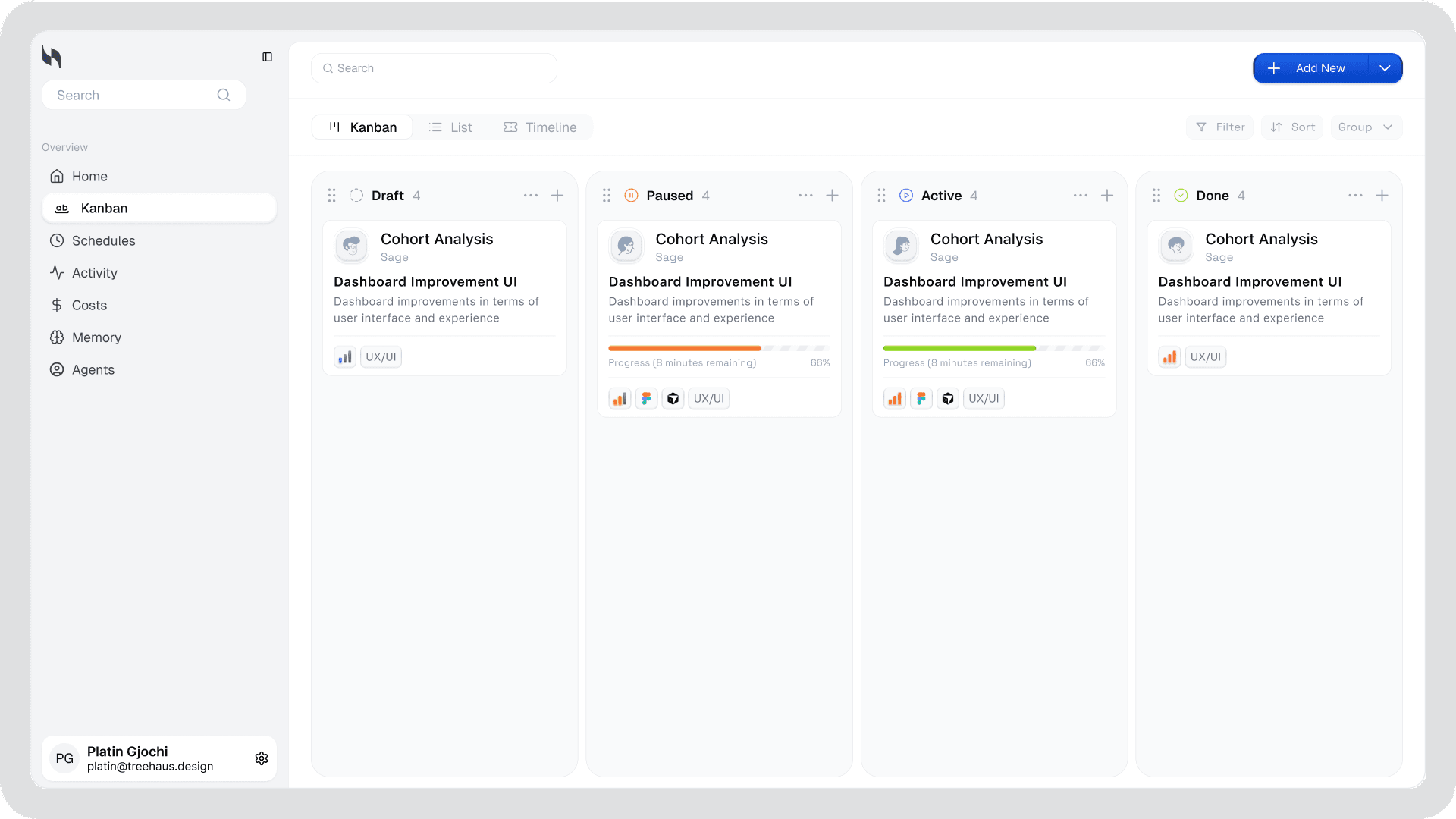
Task: Open the Sort options
Action: [x=1293, y=127]
